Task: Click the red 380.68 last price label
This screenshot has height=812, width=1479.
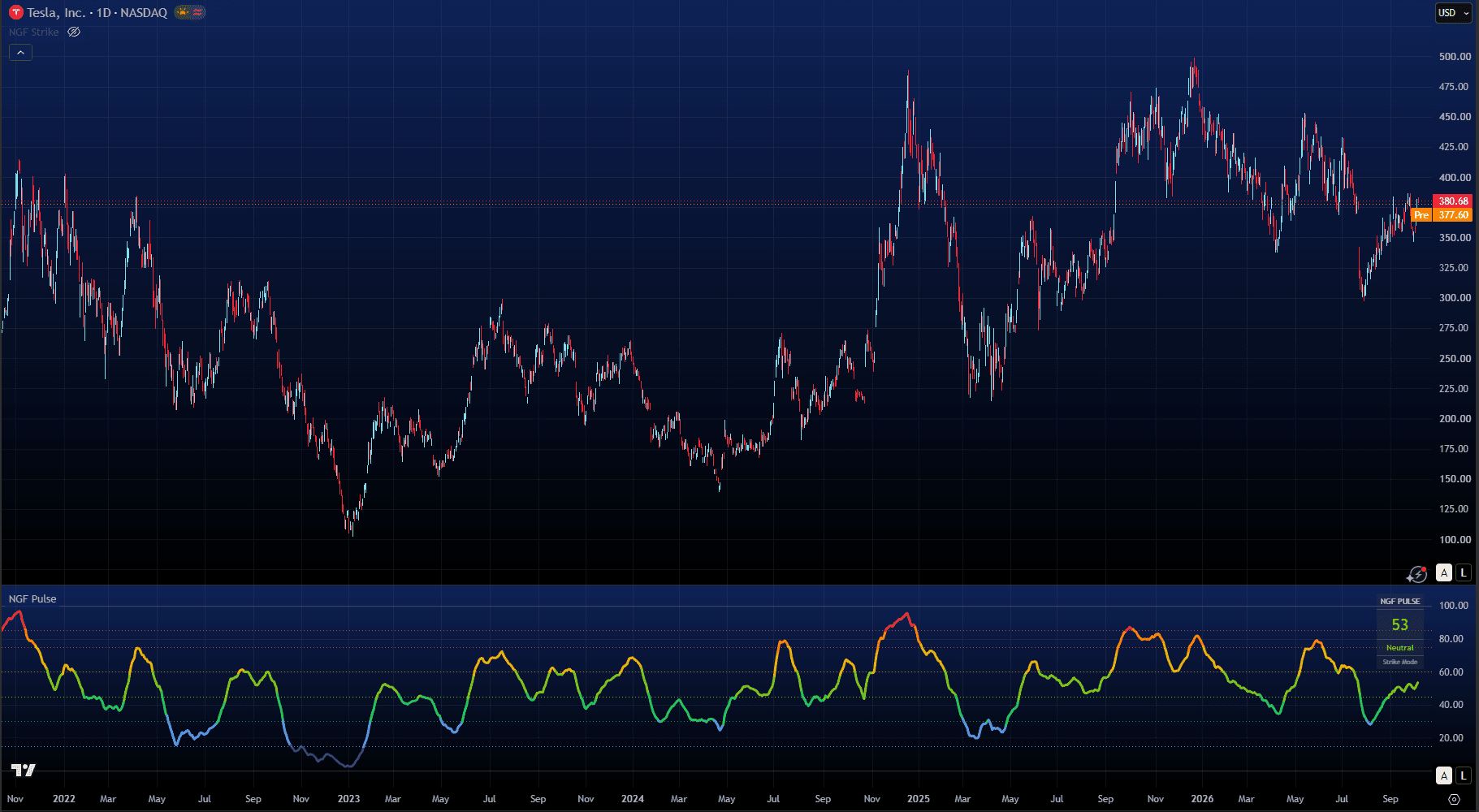Action: pos(1453,201)
